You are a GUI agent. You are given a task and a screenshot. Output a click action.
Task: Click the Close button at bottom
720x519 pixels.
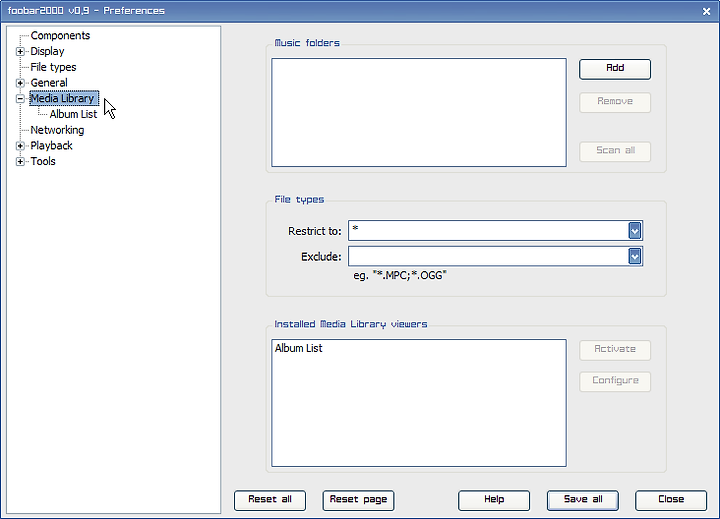pyautogui.click(x=671, y=500)
